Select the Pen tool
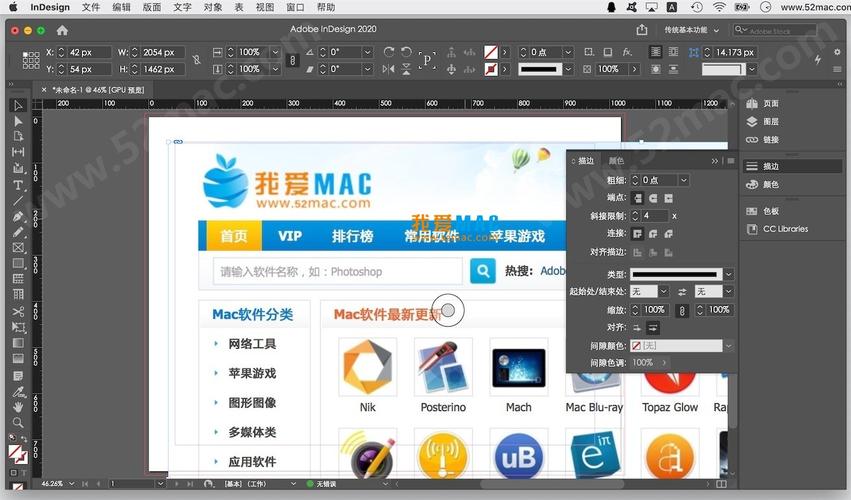Image resolution: width=851 pixels, height=500 pixels. pyautogui.click(x=18, y=216)
